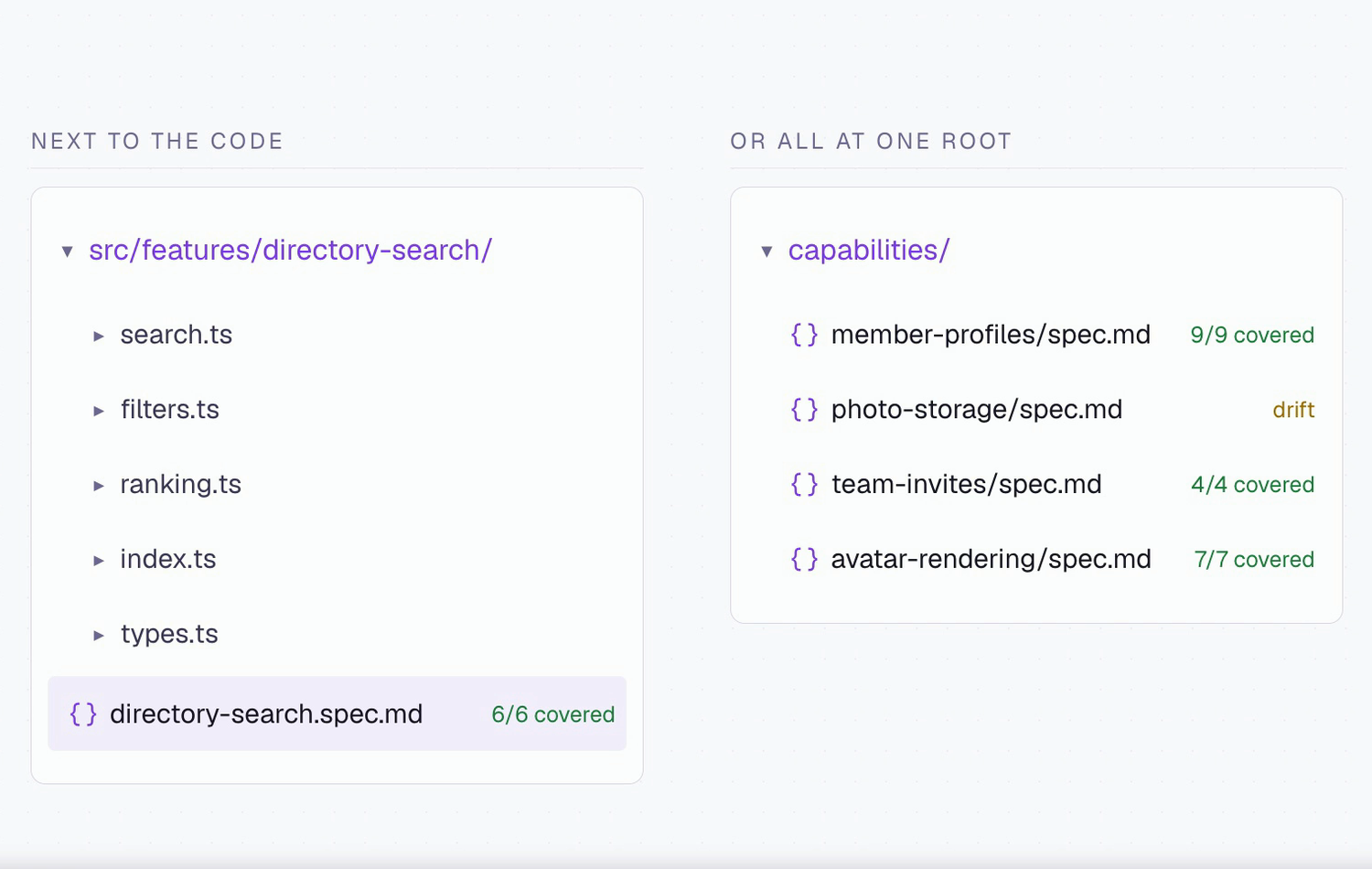Collapse the src/features/directory-search/ folder arrow

pos(67,251)
